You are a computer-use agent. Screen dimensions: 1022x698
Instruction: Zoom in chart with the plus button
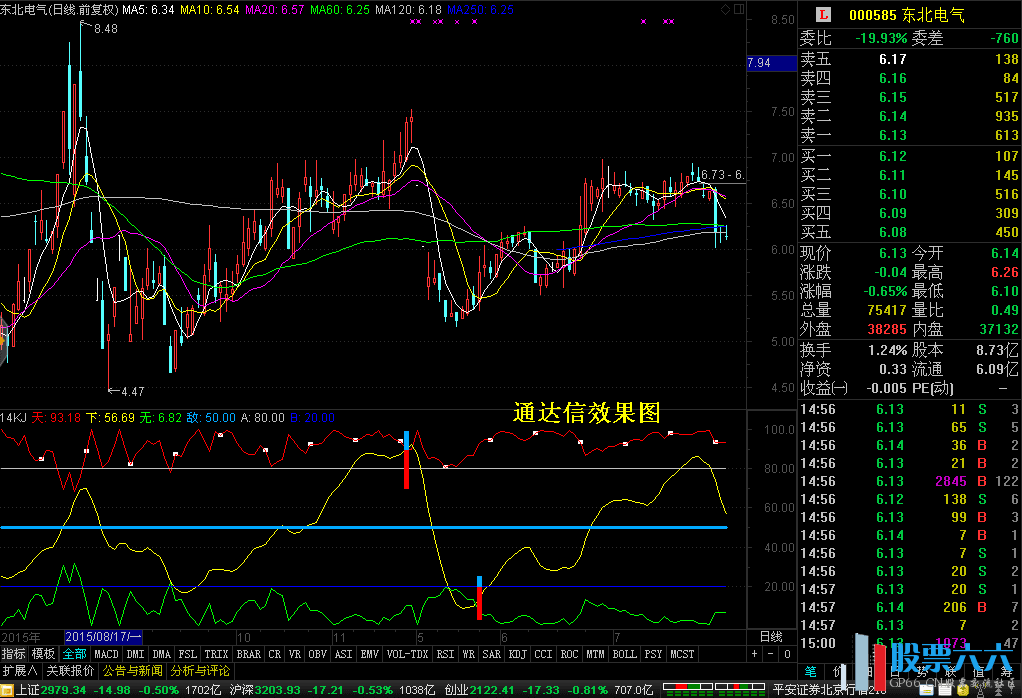click(x=754, y=654)
